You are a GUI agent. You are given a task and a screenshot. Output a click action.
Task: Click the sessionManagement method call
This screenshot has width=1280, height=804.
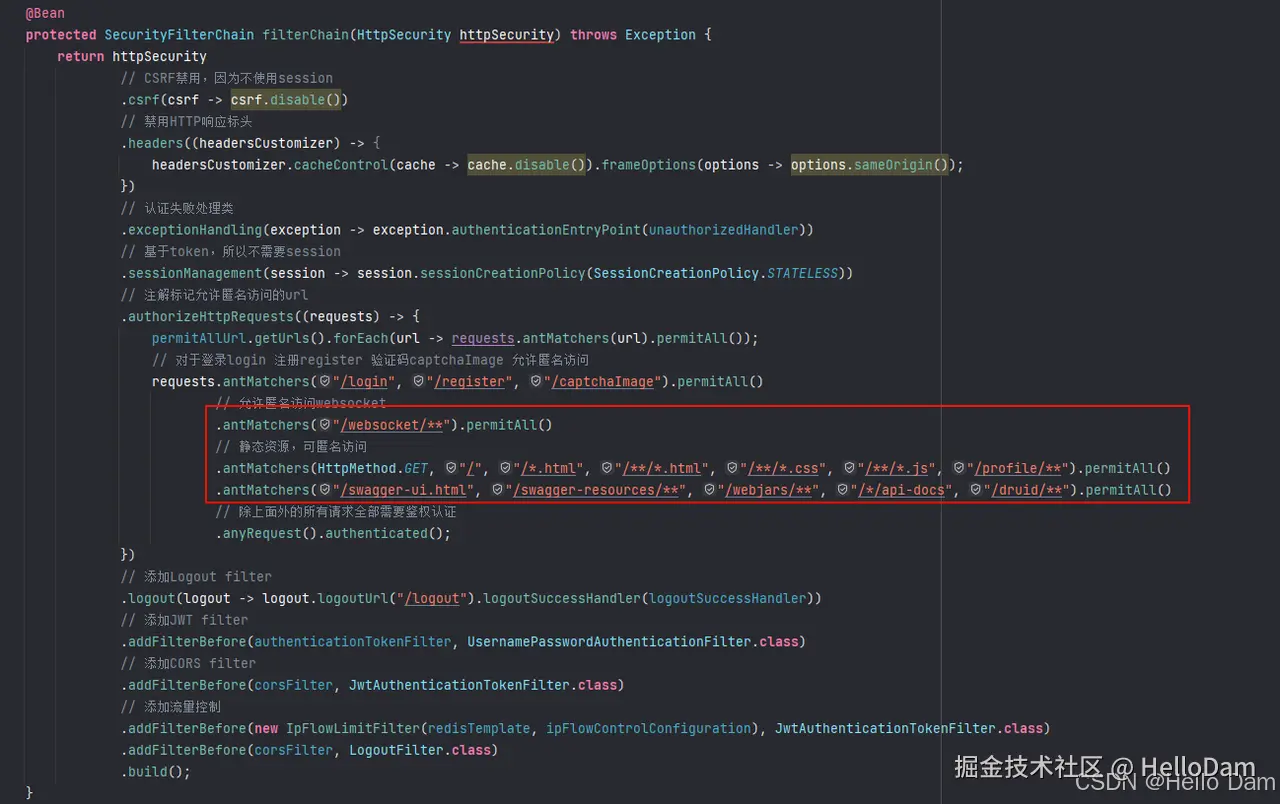193,273
